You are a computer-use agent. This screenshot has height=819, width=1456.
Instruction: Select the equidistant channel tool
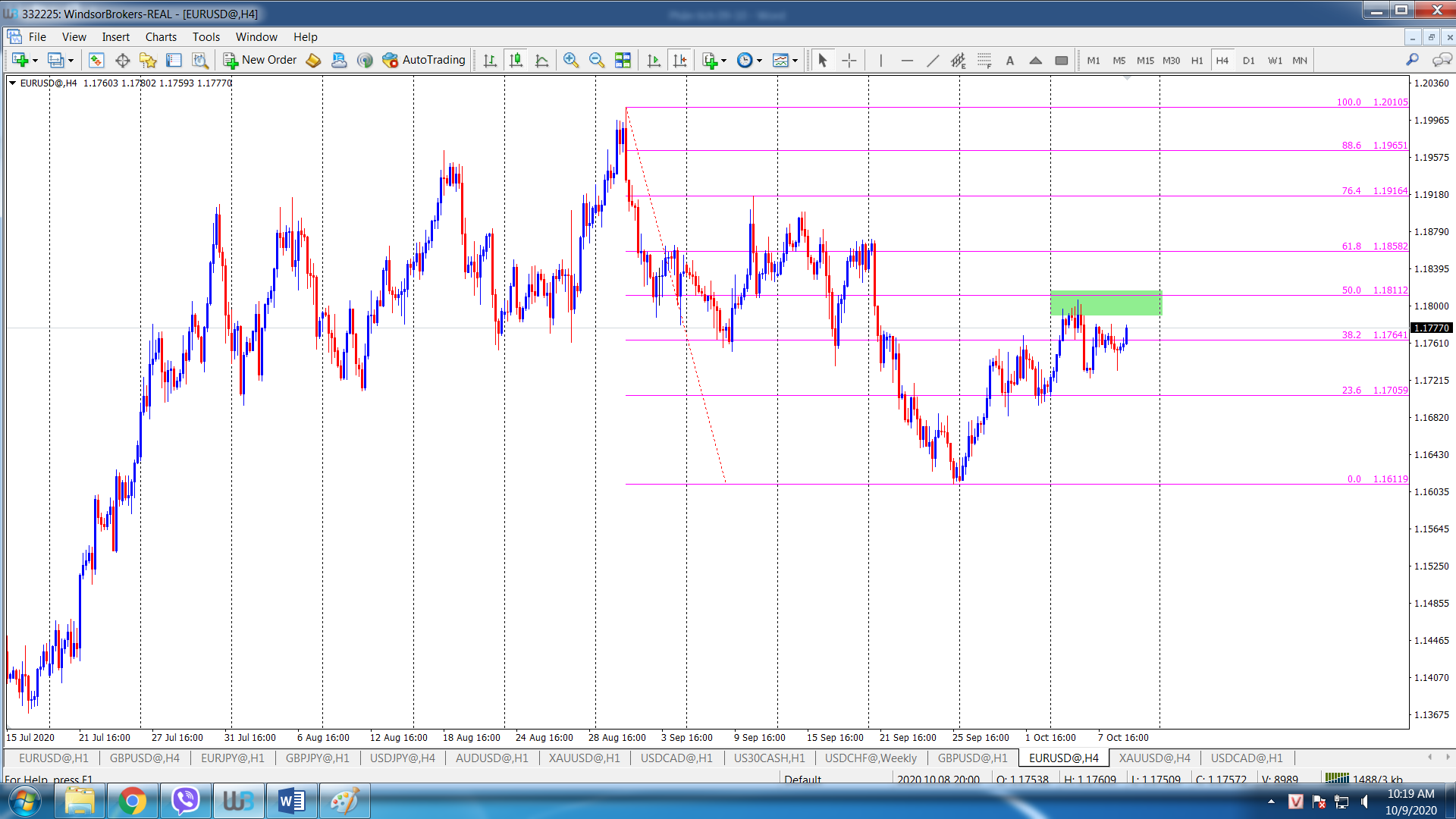[x=959, y=60]
